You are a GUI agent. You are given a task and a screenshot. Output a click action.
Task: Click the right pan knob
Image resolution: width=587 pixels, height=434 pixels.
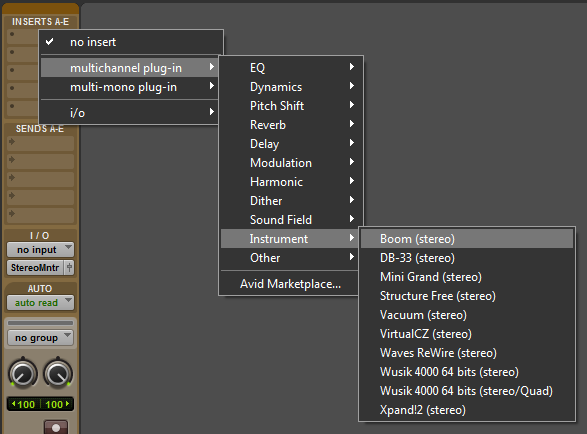coord(58,373)
